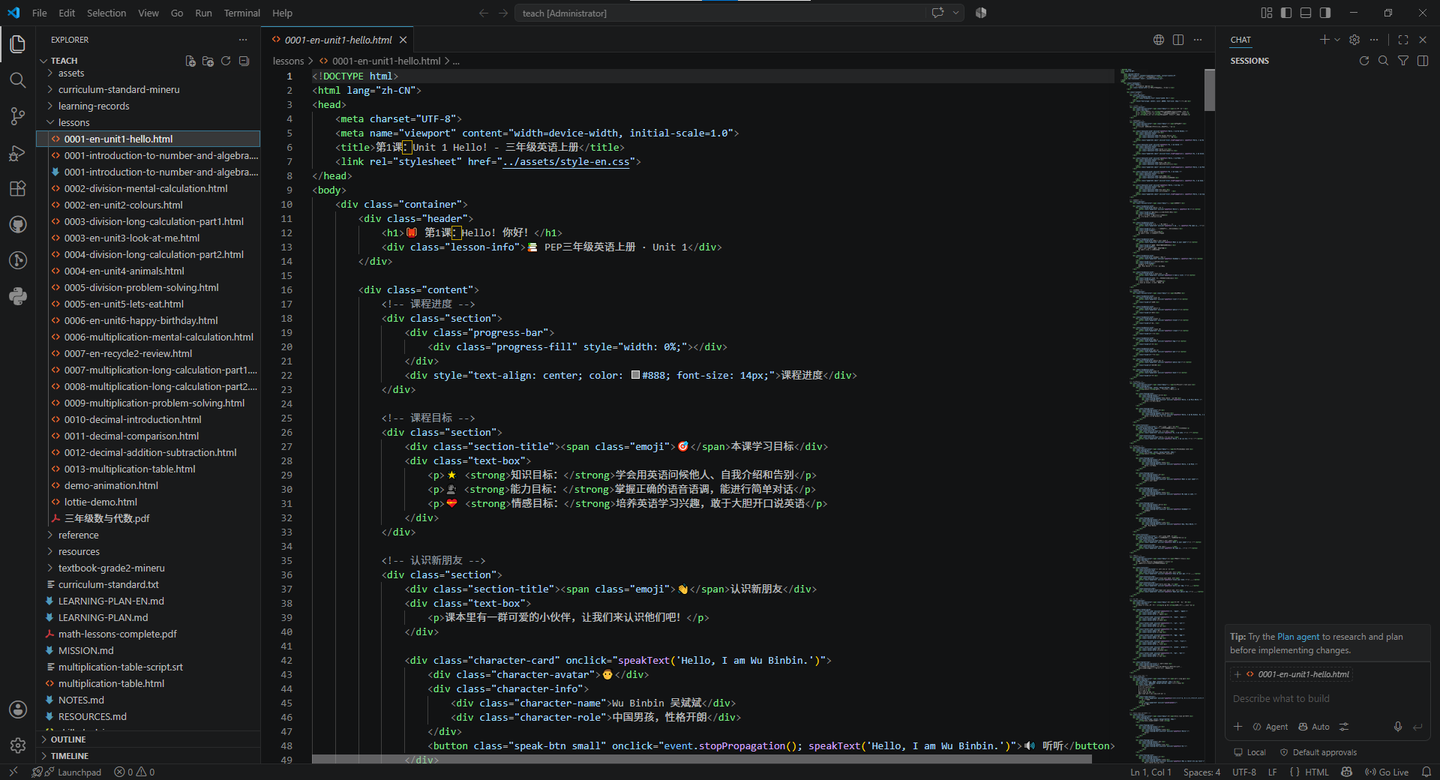Open Customize Layout button

click(1267, 13)
